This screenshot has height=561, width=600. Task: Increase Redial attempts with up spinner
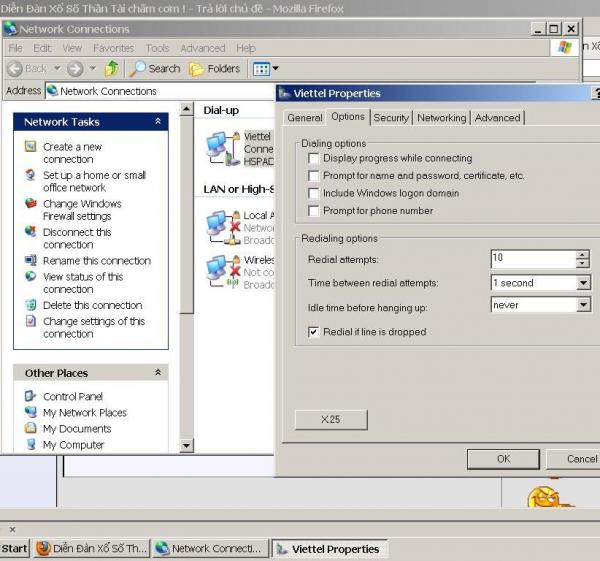(x=582, y=255)
